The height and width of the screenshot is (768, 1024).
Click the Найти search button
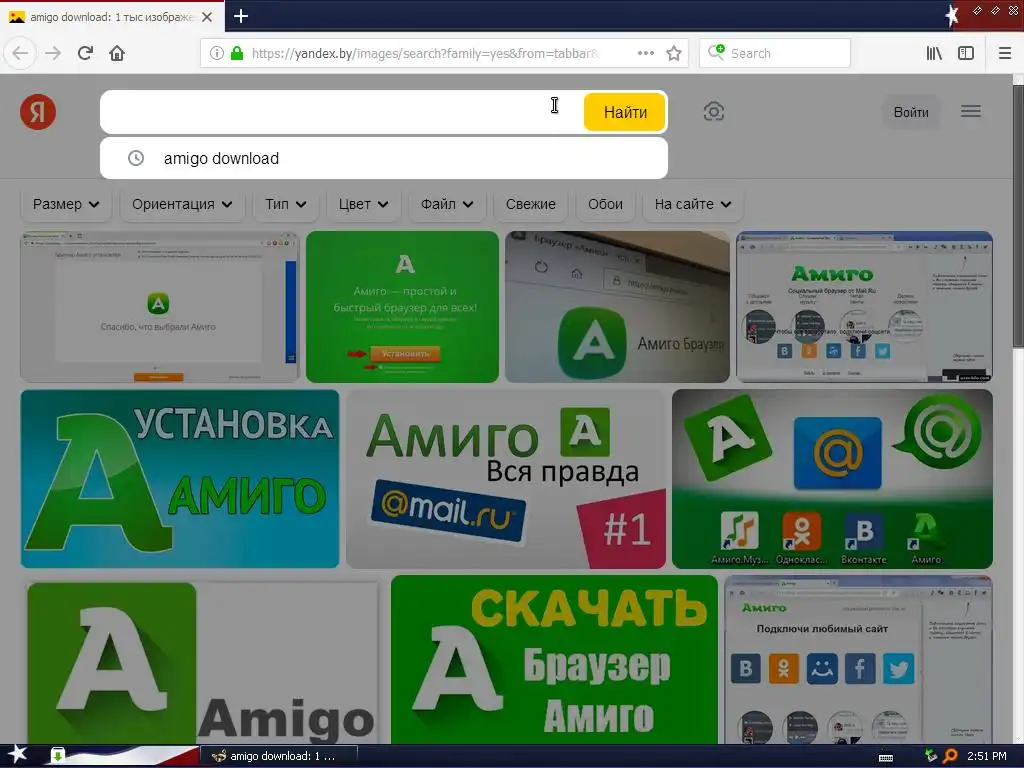(x=625, y=112)
